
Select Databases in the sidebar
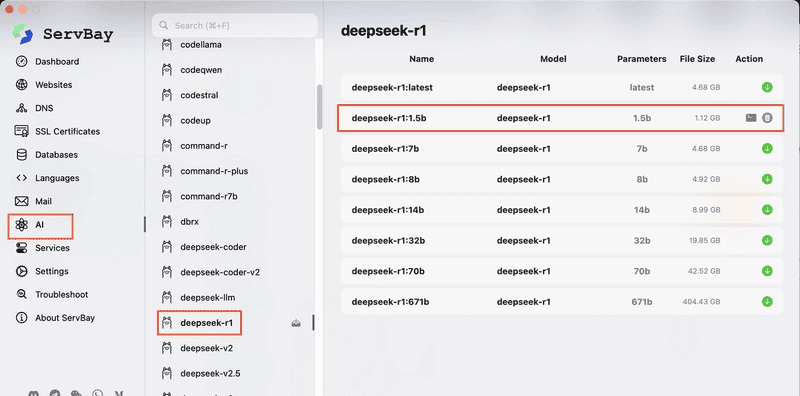[46, 155]
